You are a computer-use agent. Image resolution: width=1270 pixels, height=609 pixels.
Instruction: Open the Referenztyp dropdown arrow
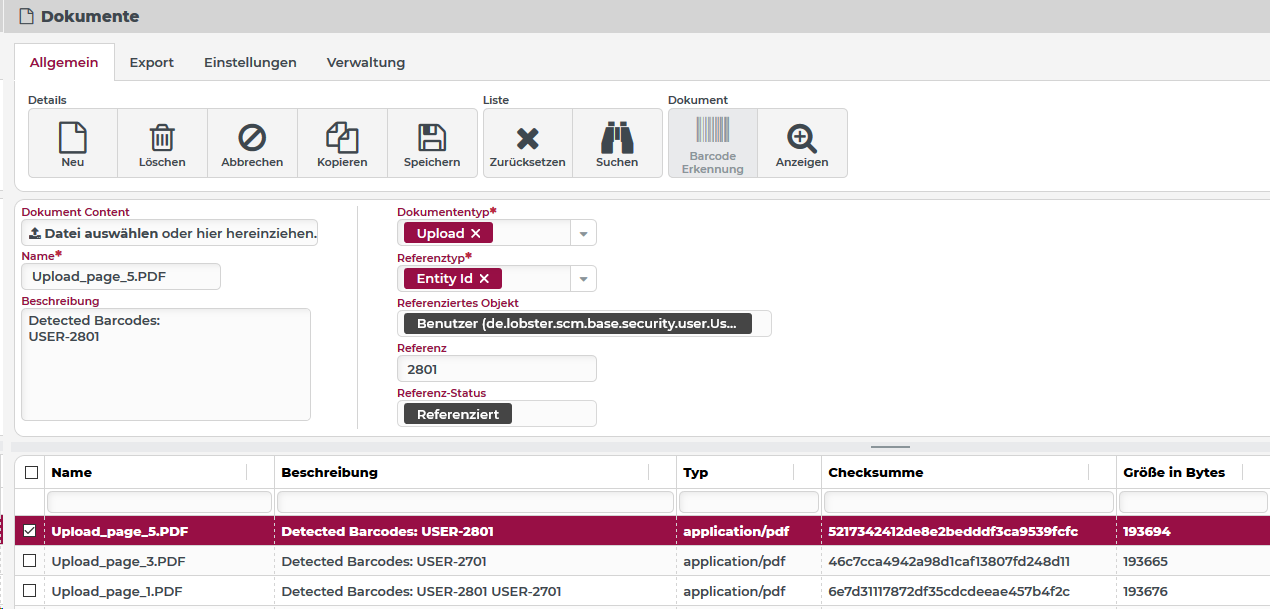(584, 279)
